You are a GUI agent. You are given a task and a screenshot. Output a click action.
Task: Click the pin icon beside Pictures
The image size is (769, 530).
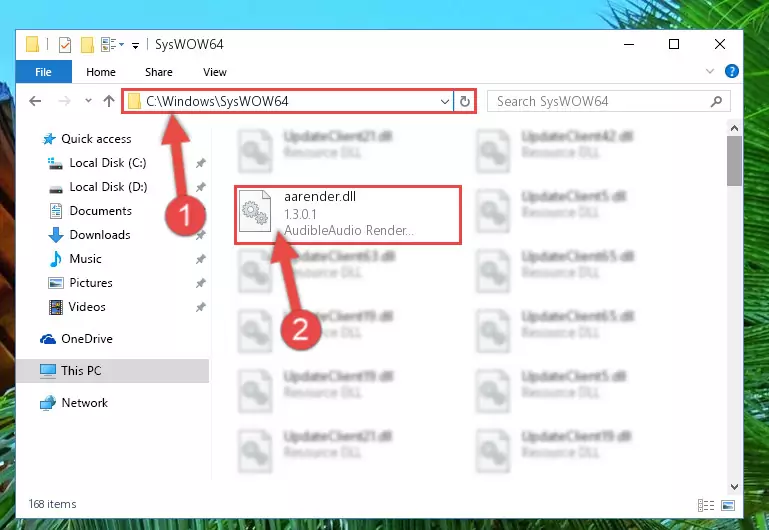pos(200,283)
